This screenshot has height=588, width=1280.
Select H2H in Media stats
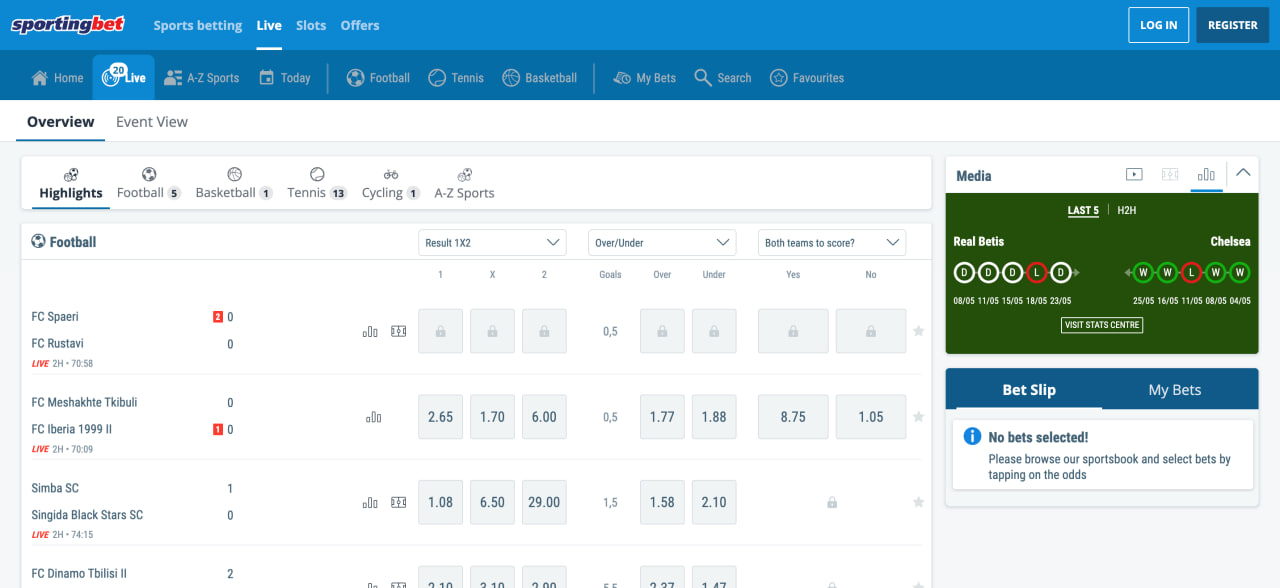[1127, 211]
